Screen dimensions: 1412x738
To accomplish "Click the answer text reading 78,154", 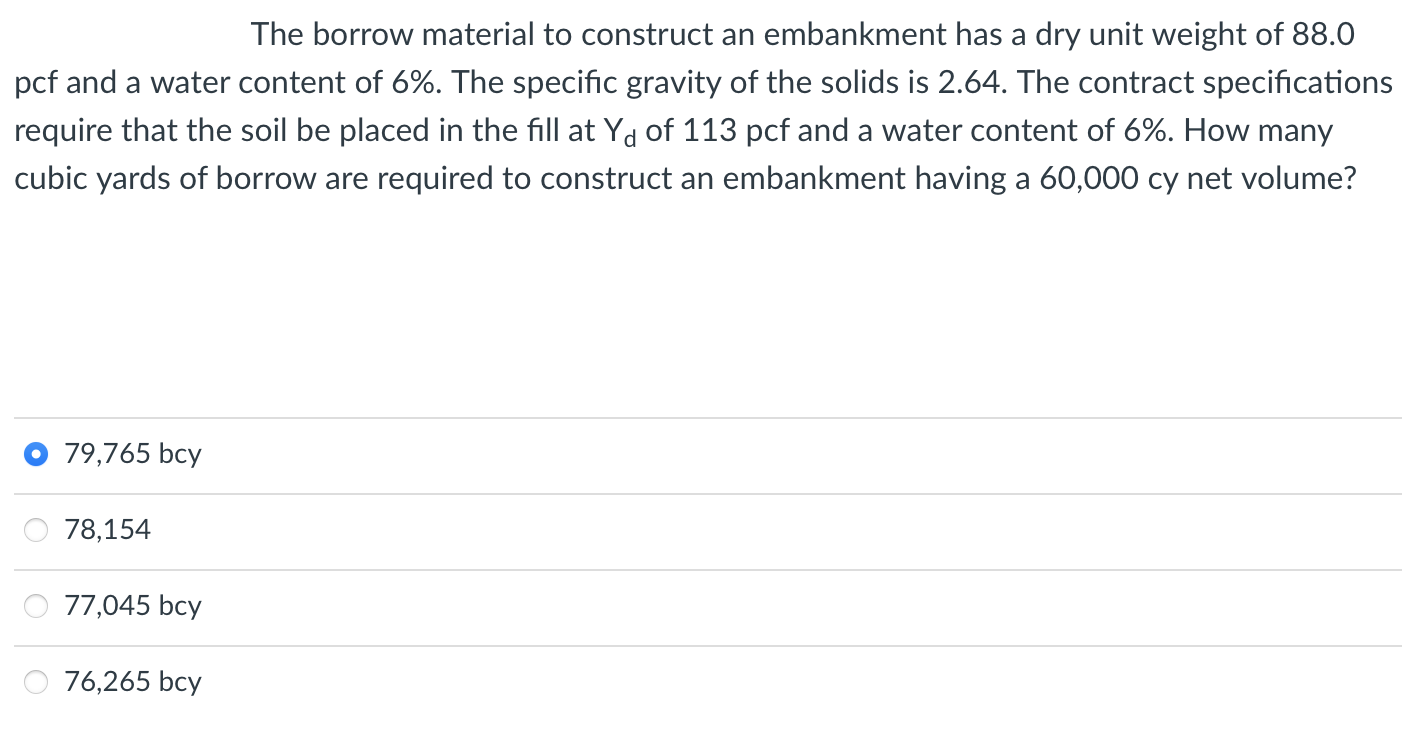I will 107,530.
